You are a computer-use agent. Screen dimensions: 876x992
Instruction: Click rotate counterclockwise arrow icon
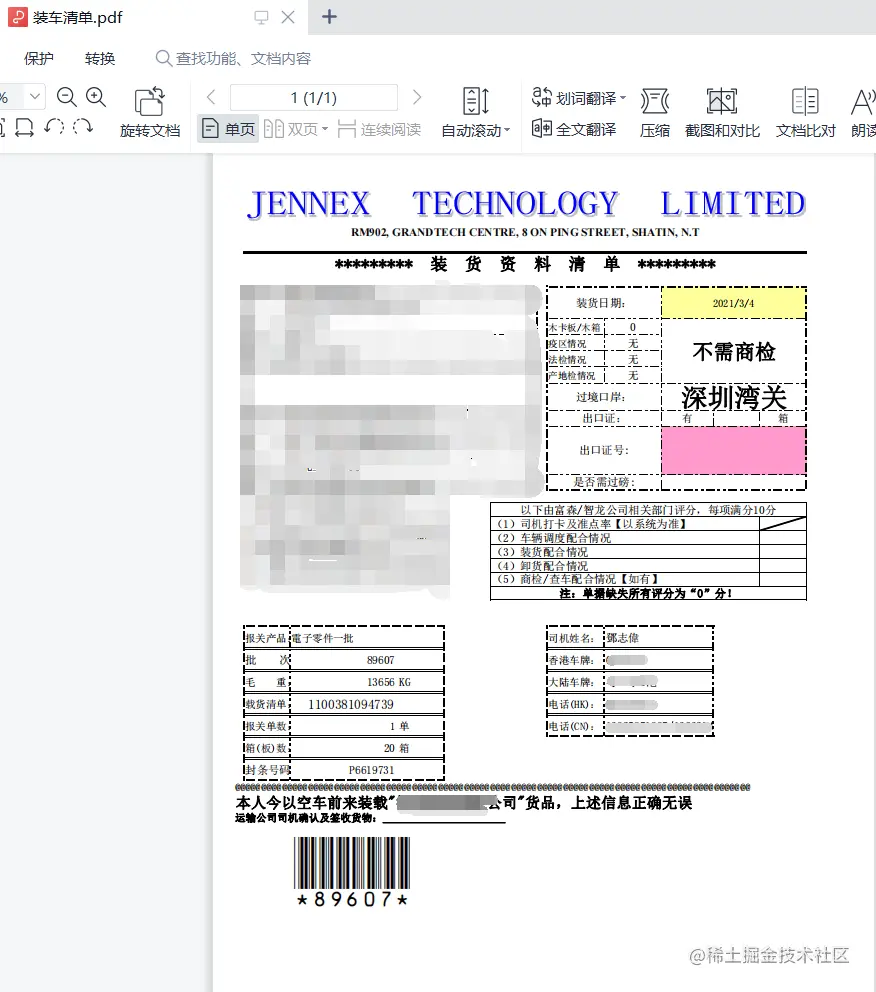coord(54,127)
